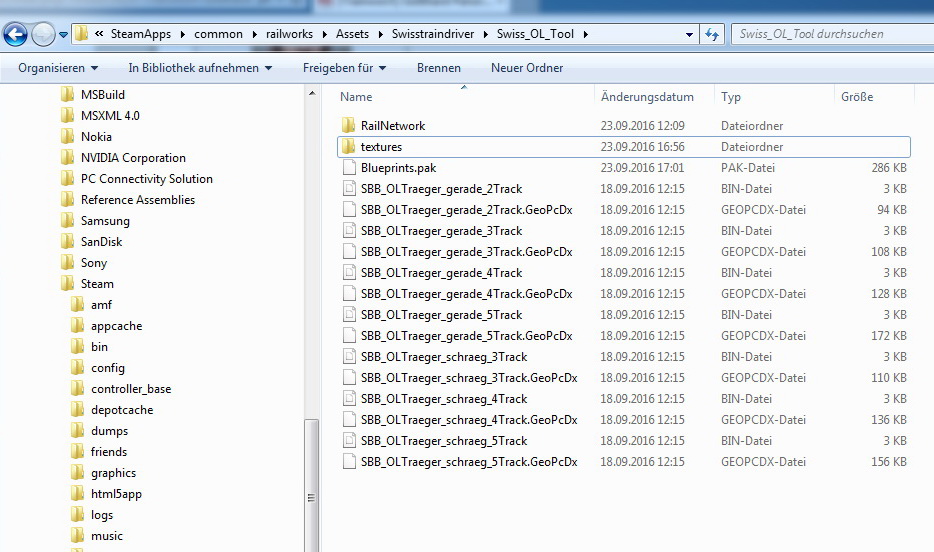Select PC Connectivity Solution folder in tree
The height and width of the screenshot is (552, 934).
click(x=147, y=179)
